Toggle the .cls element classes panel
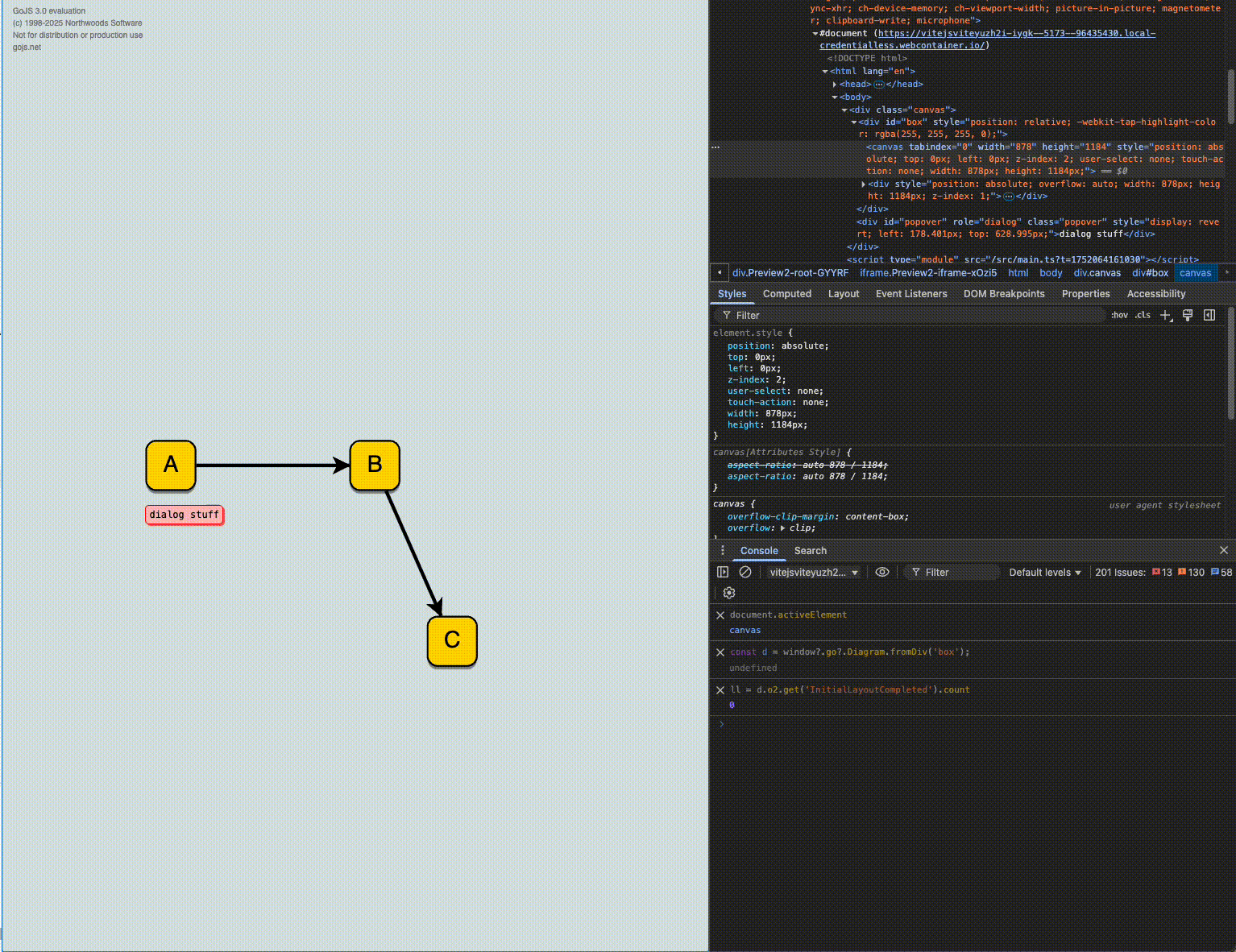Image resolution: width=1236 pixels, height=952 pixels. tap(1143, 316)
